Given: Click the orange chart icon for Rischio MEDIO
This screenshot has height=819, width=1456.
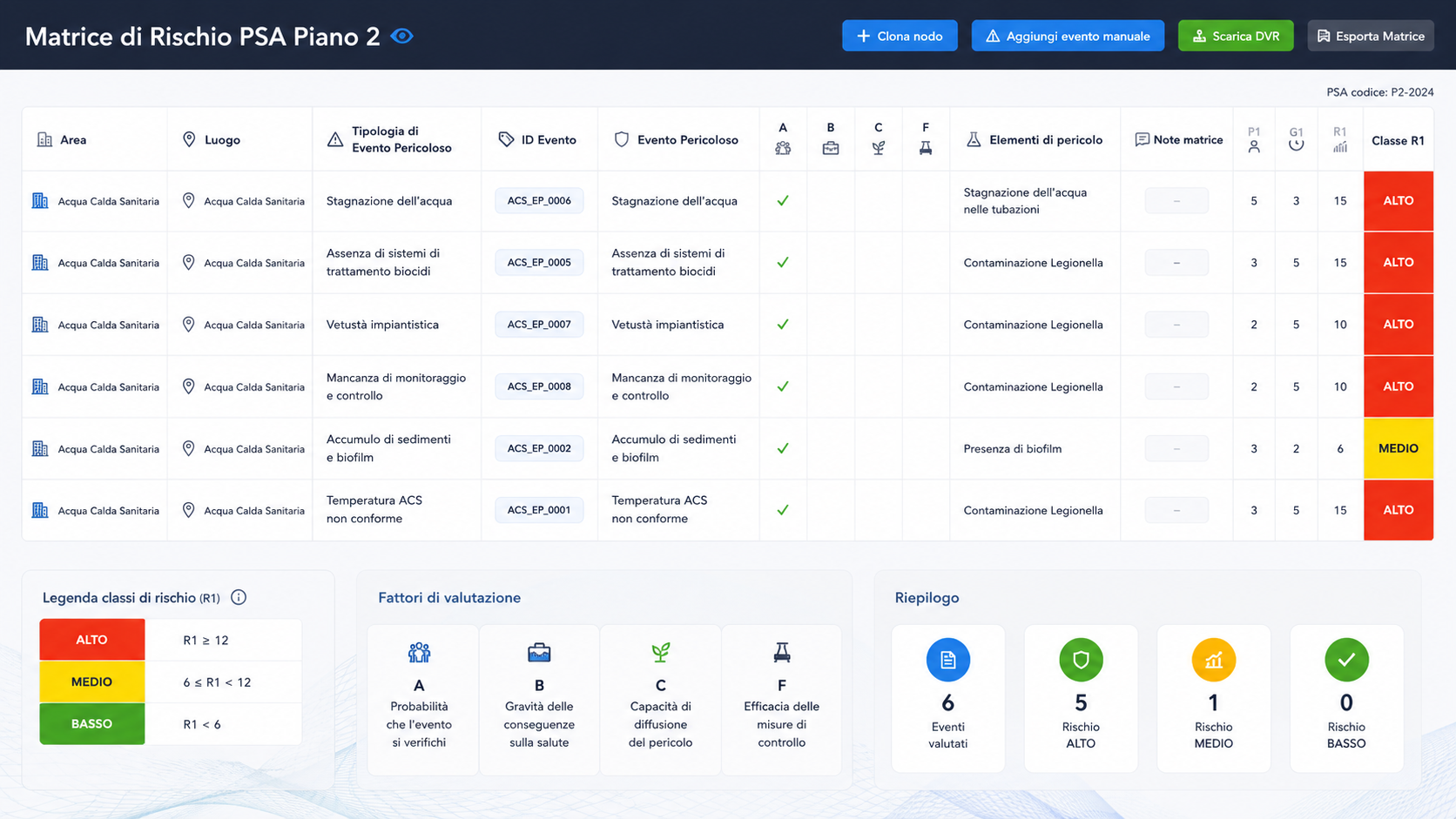Looking at the screenshot, I should coord(1213,660).
